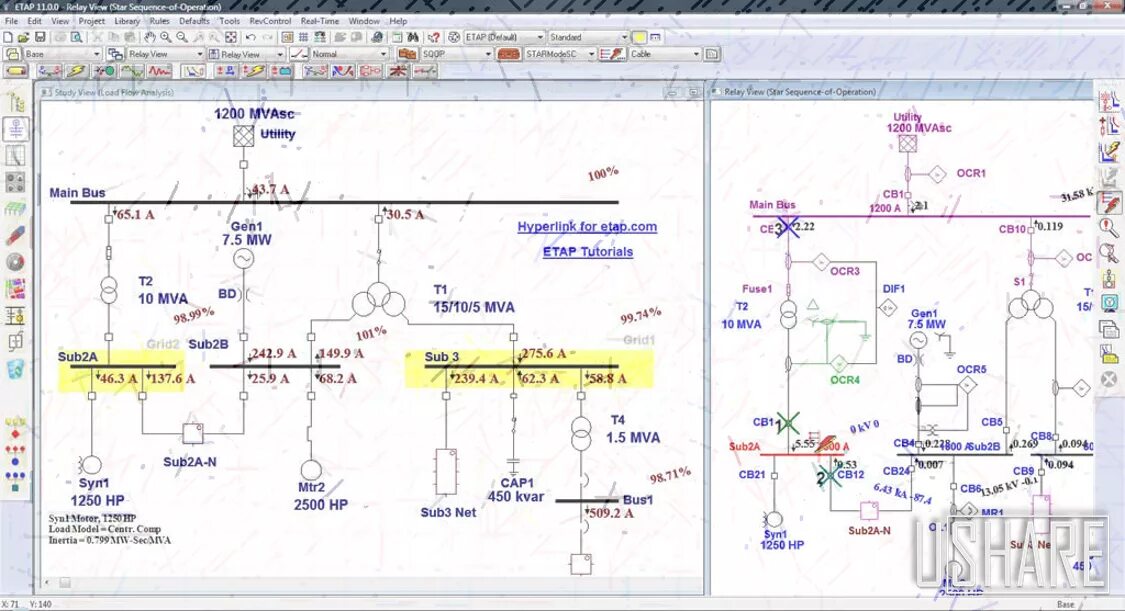Viewport: 1125px width, 611px height.
Task: Click the study case briefcase icon beside SQOP
Action: (408, 55)
